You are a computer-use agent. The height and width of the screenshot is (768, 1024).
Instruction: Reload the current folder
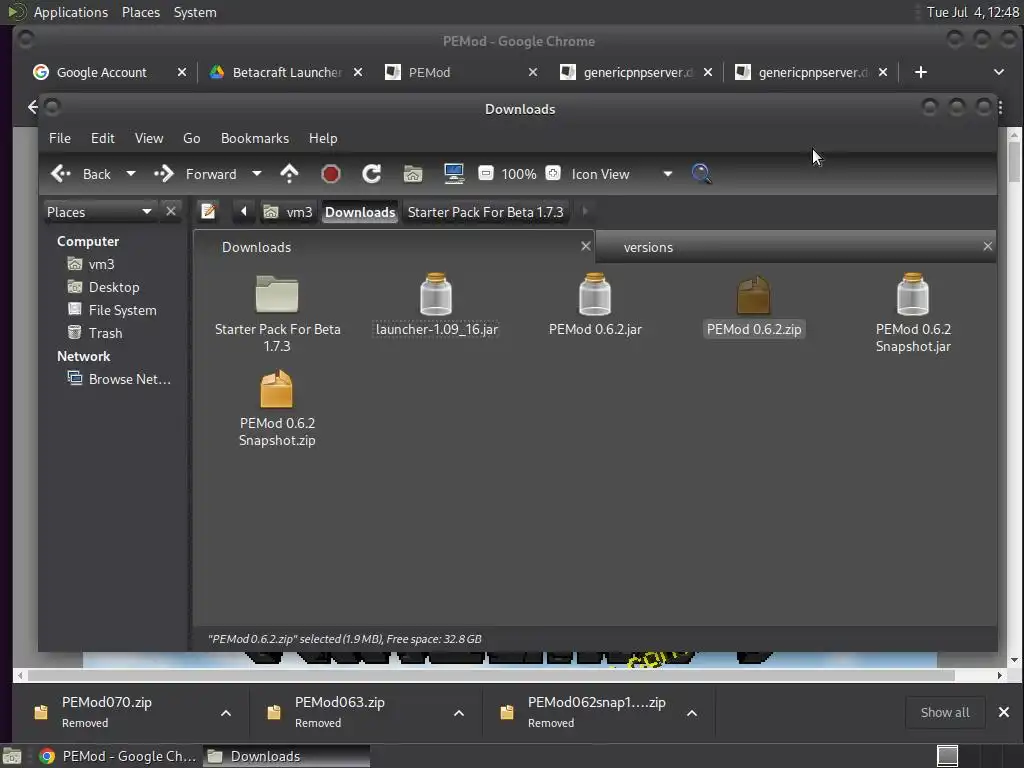371,174
